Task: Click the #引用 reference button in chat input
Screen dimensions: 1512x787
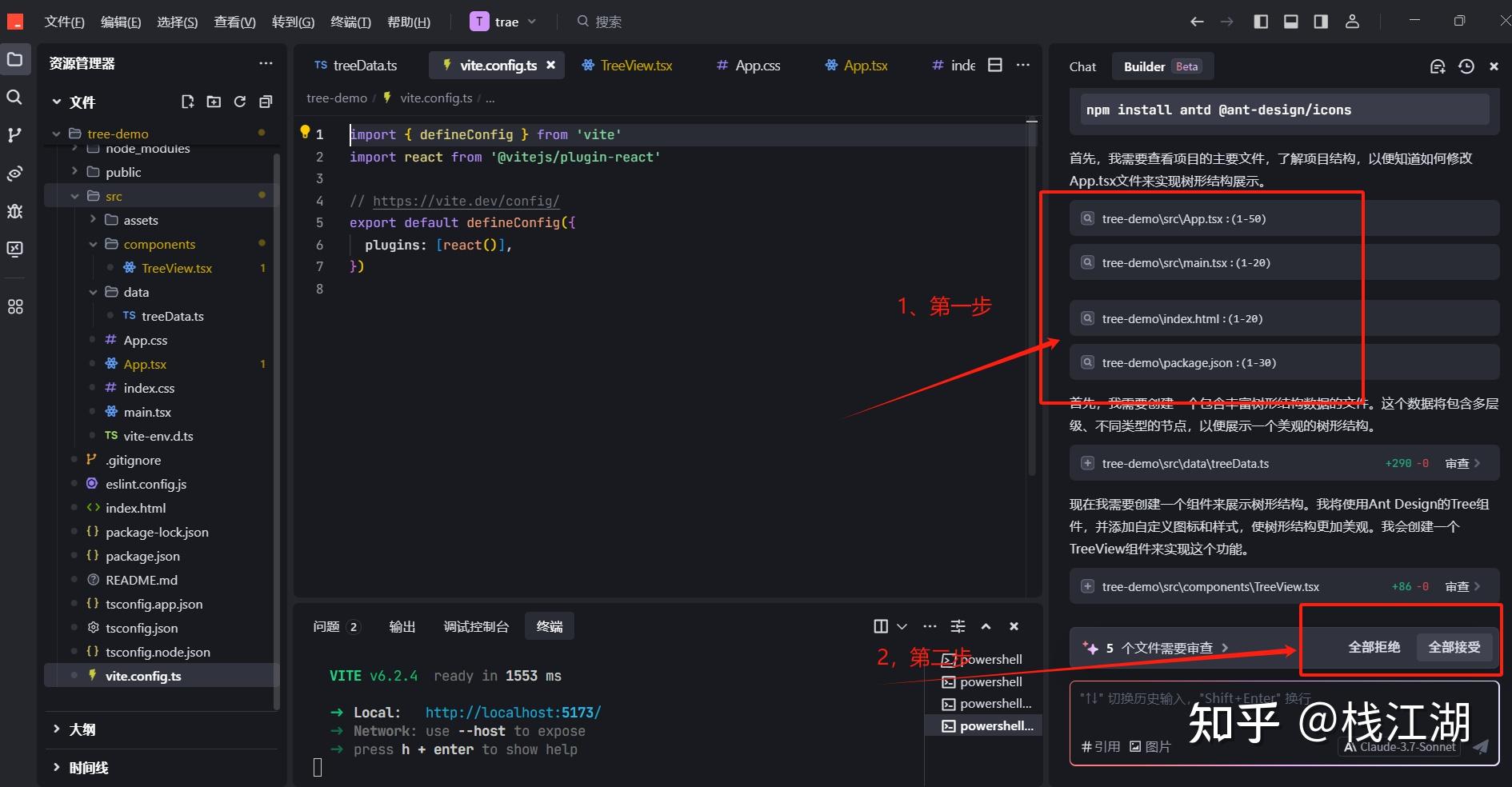Action: point(1101,746)
